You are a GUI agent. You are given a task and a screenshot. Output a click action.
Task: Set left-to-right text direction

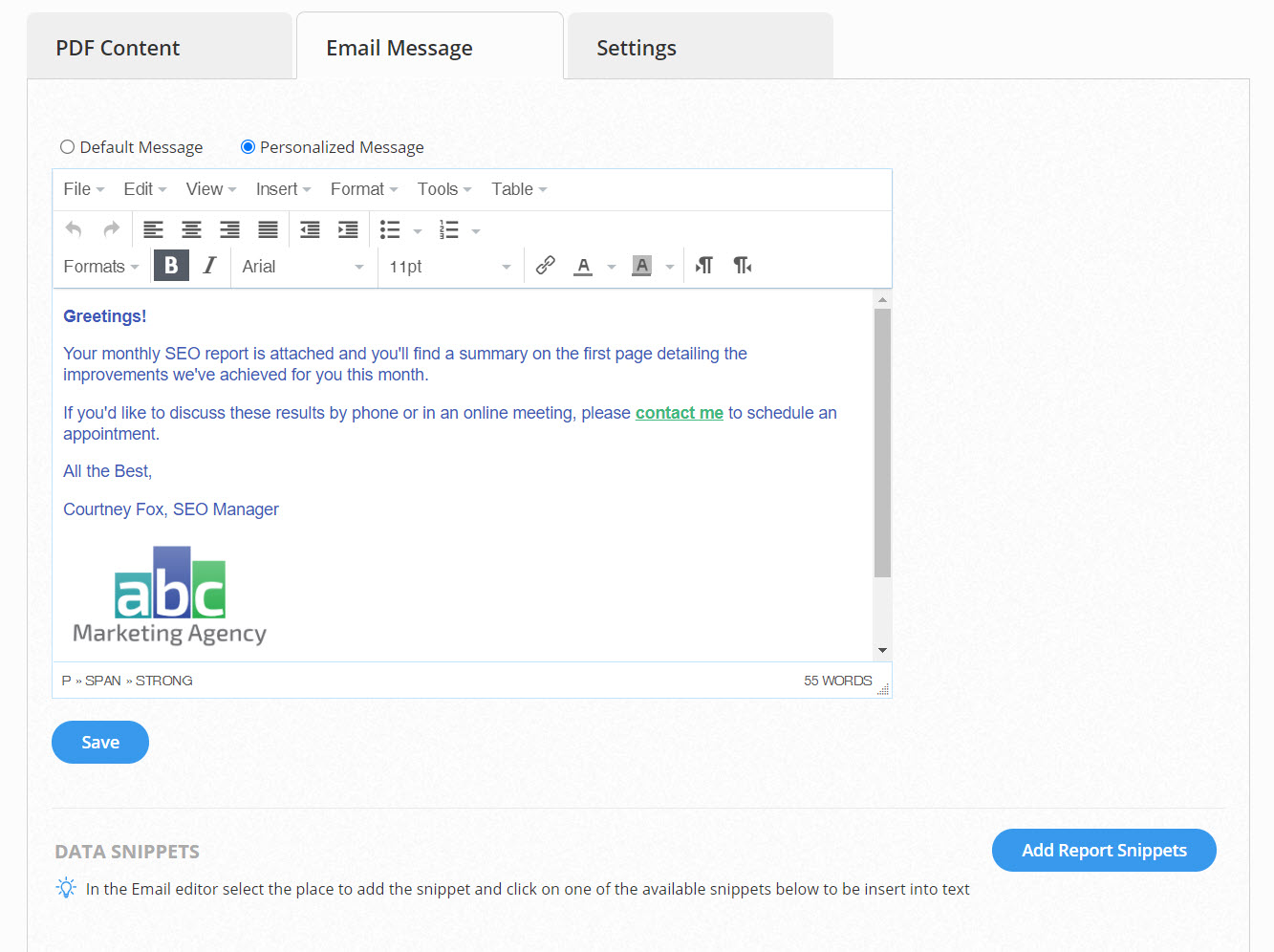pyautogui.click(x=704, y=266)
